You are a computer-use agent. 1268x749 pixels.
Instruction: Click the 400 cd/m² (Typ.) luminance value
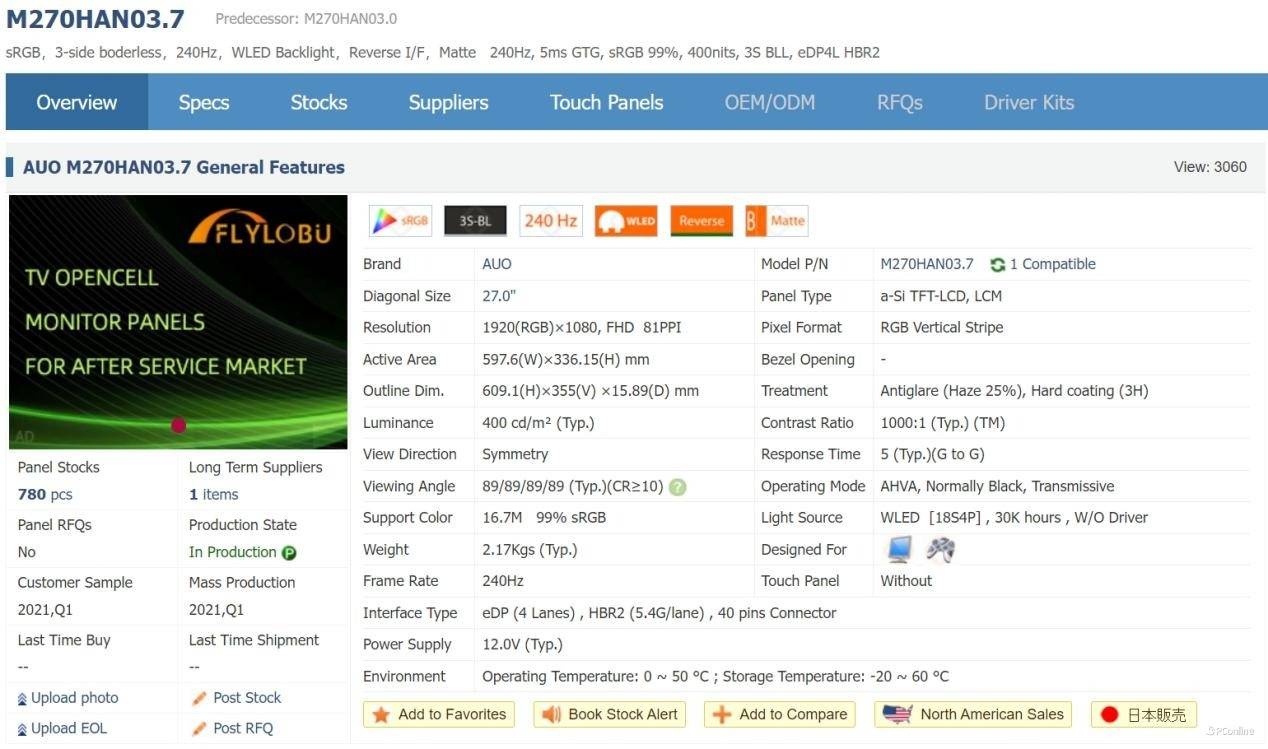click(x=538, y=423)
